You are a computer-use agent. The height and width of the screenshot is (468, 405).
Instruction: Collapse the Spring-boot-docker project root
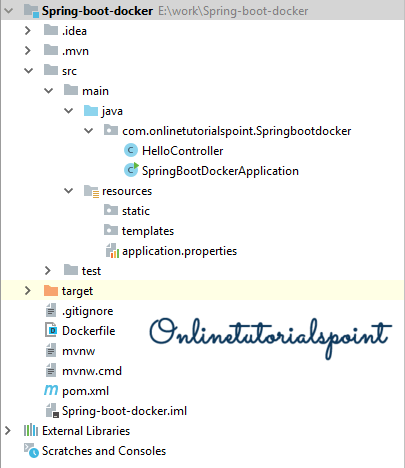[9, 11]
